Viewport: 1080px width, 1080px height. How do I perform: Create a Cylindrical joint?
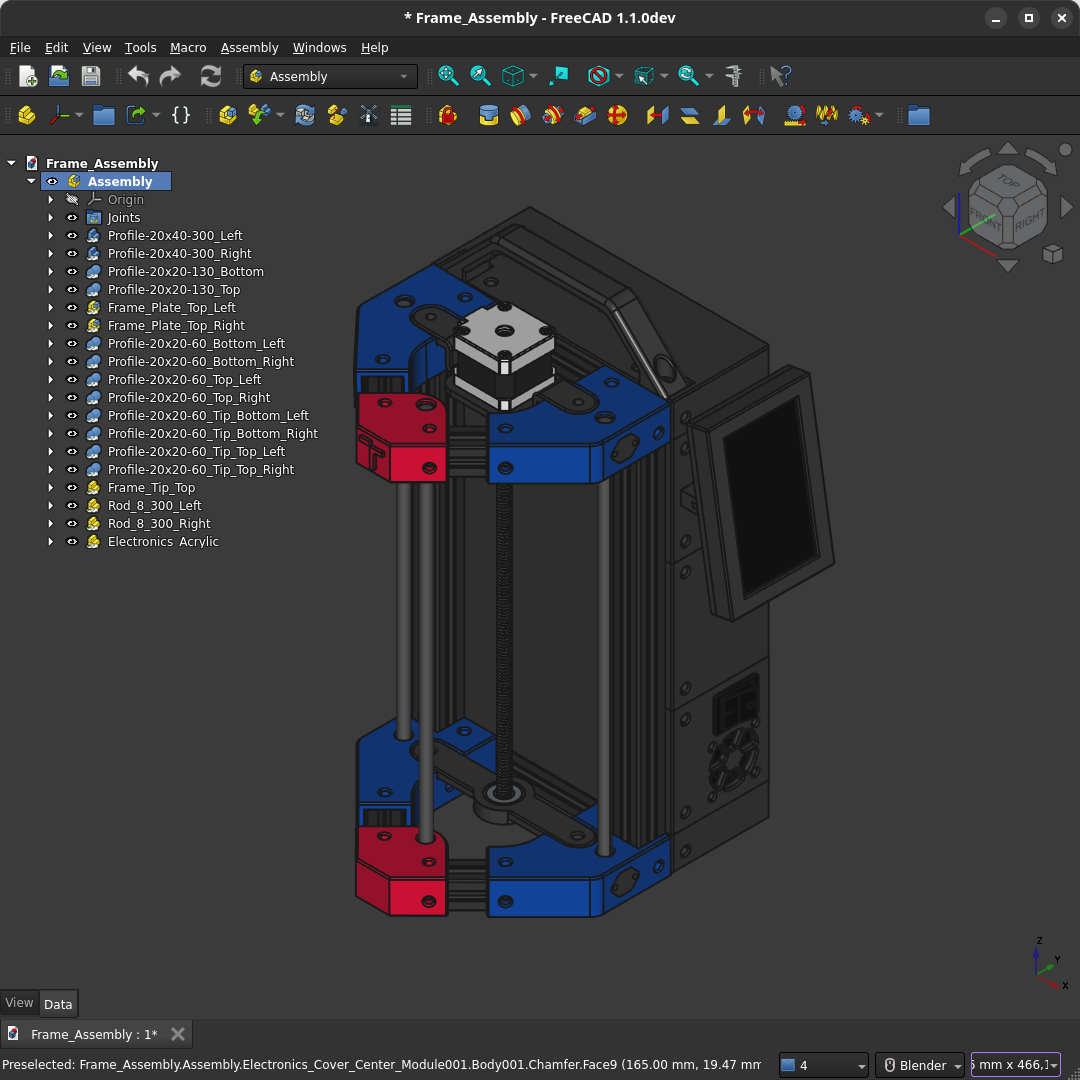click(x=552, y=115)
